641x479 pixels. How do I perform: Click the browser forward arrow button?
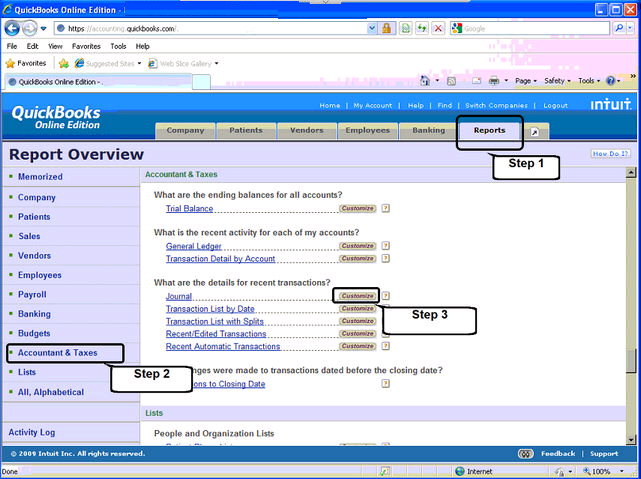tap(29, 28)
